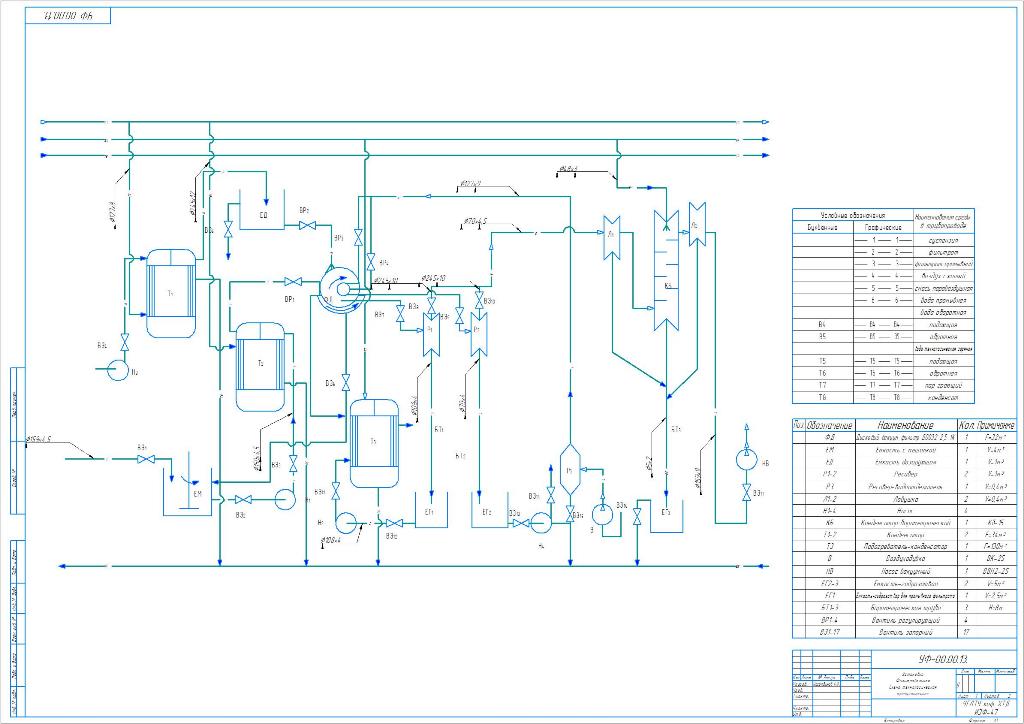Click the valve below vacuum pump НВ
Viewport: 1024px width, 724px height.
(x=746, y=493)
